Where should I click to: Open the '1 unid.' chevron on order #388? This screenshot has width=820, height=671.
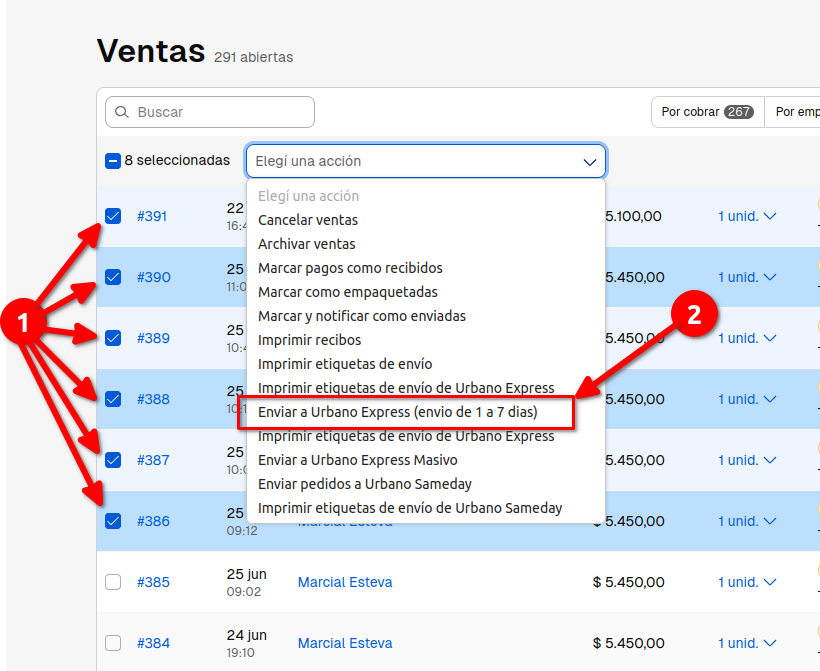(769, 399)
